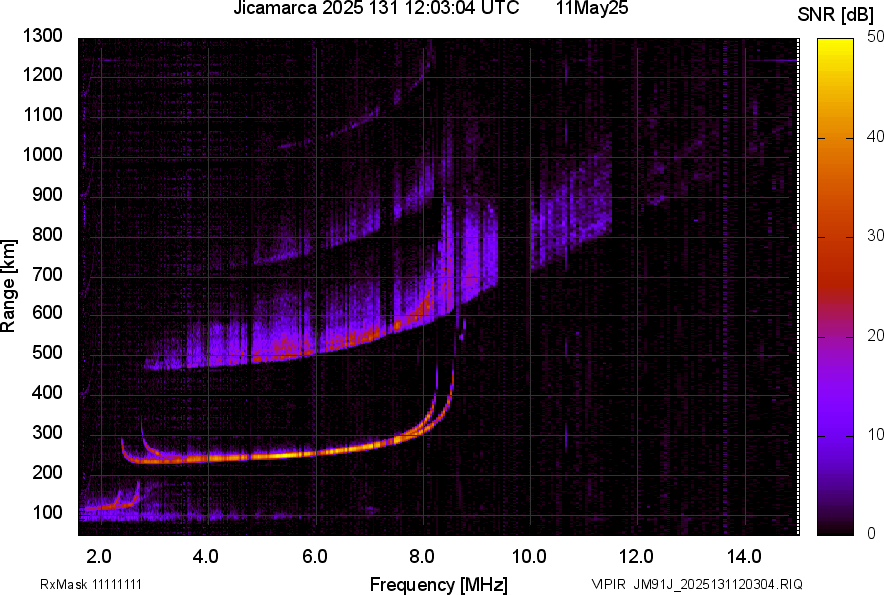Click the title text 'Jicamarca 2025 131 12:03:04 UTC'
This screenshot has height=595, width=884.
[x=376, y=8]
